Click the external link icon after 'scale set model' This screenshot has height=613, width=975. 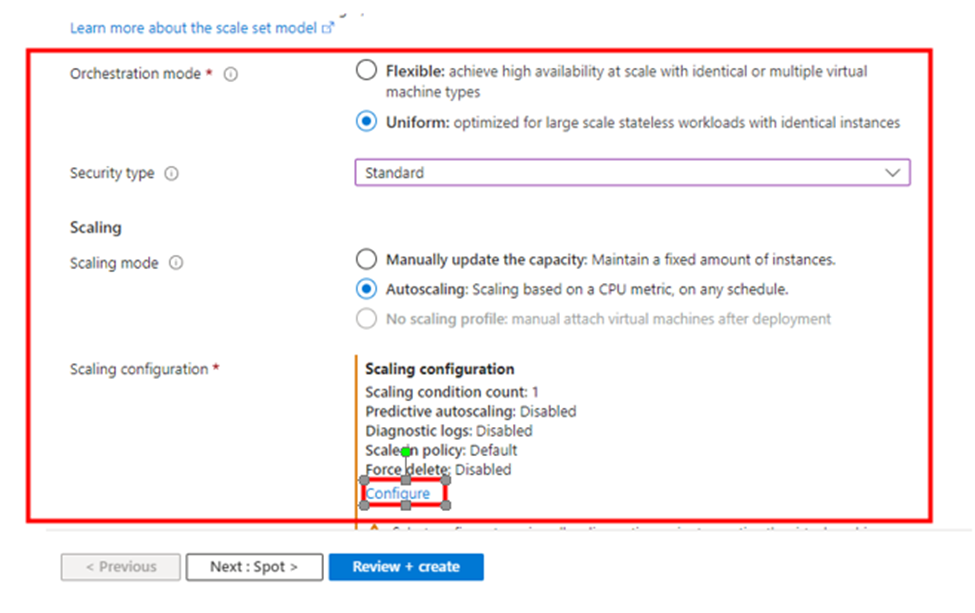(327, 29)
